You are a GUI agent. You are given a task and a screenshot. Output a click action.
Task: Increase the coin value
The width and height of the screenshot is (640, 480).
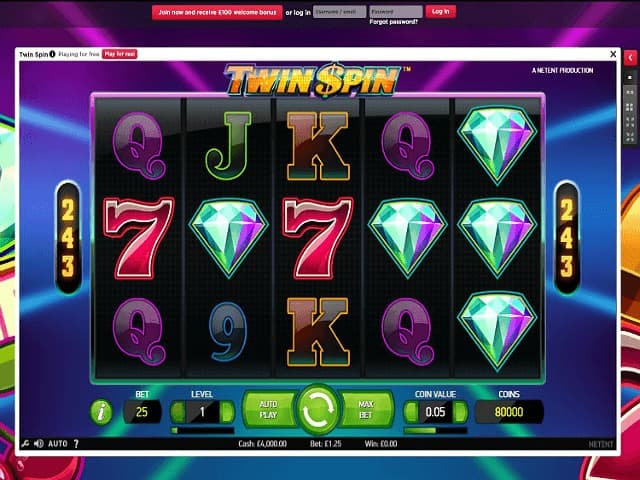(460, 412)
